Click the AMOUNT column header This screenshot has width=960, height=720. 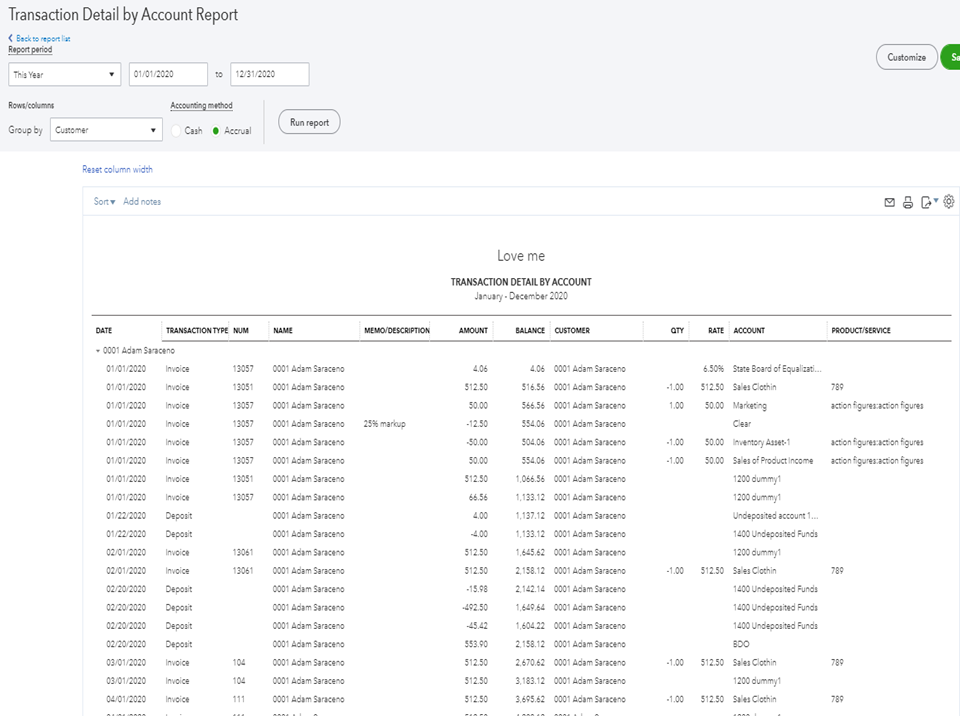[473, 330]
